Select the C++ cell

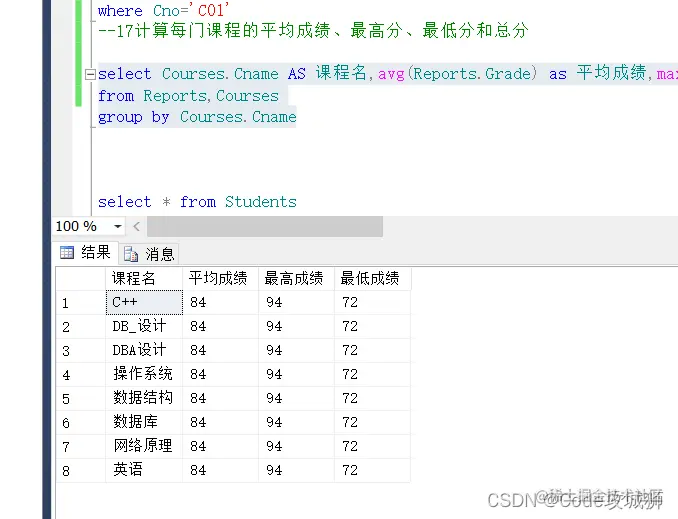[144, 302]
